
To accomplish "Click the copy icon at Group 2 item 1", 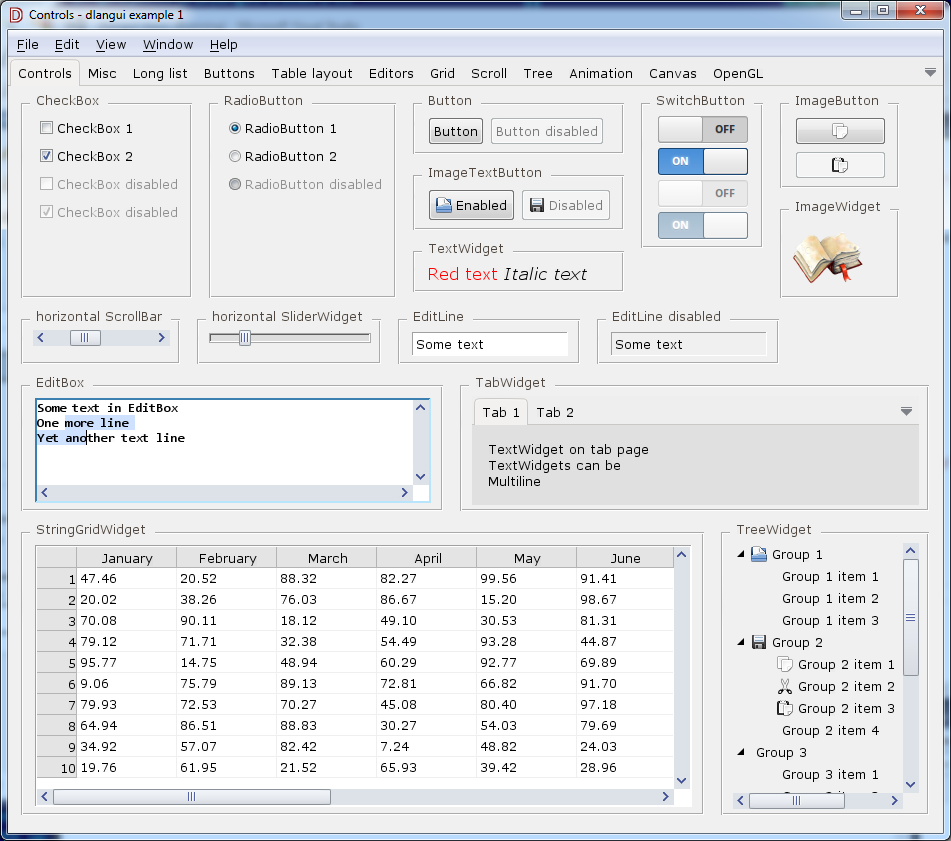I will [x=784, y=665].
